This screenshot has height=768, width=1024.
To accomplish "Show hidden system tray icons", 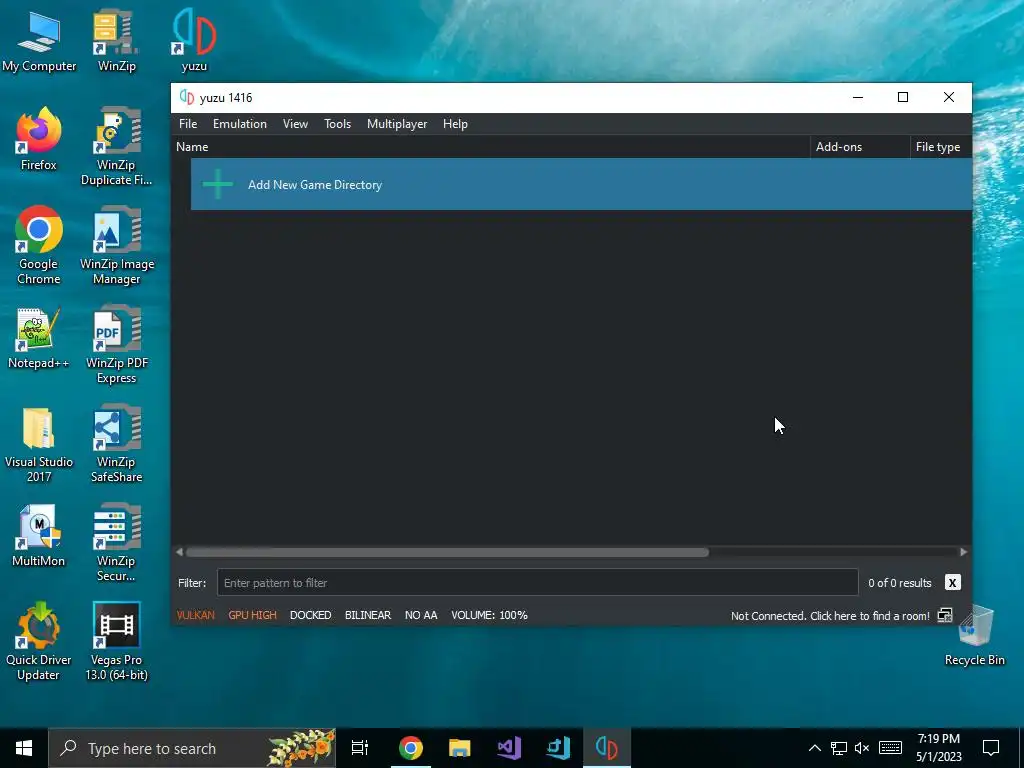I will 814,748.
